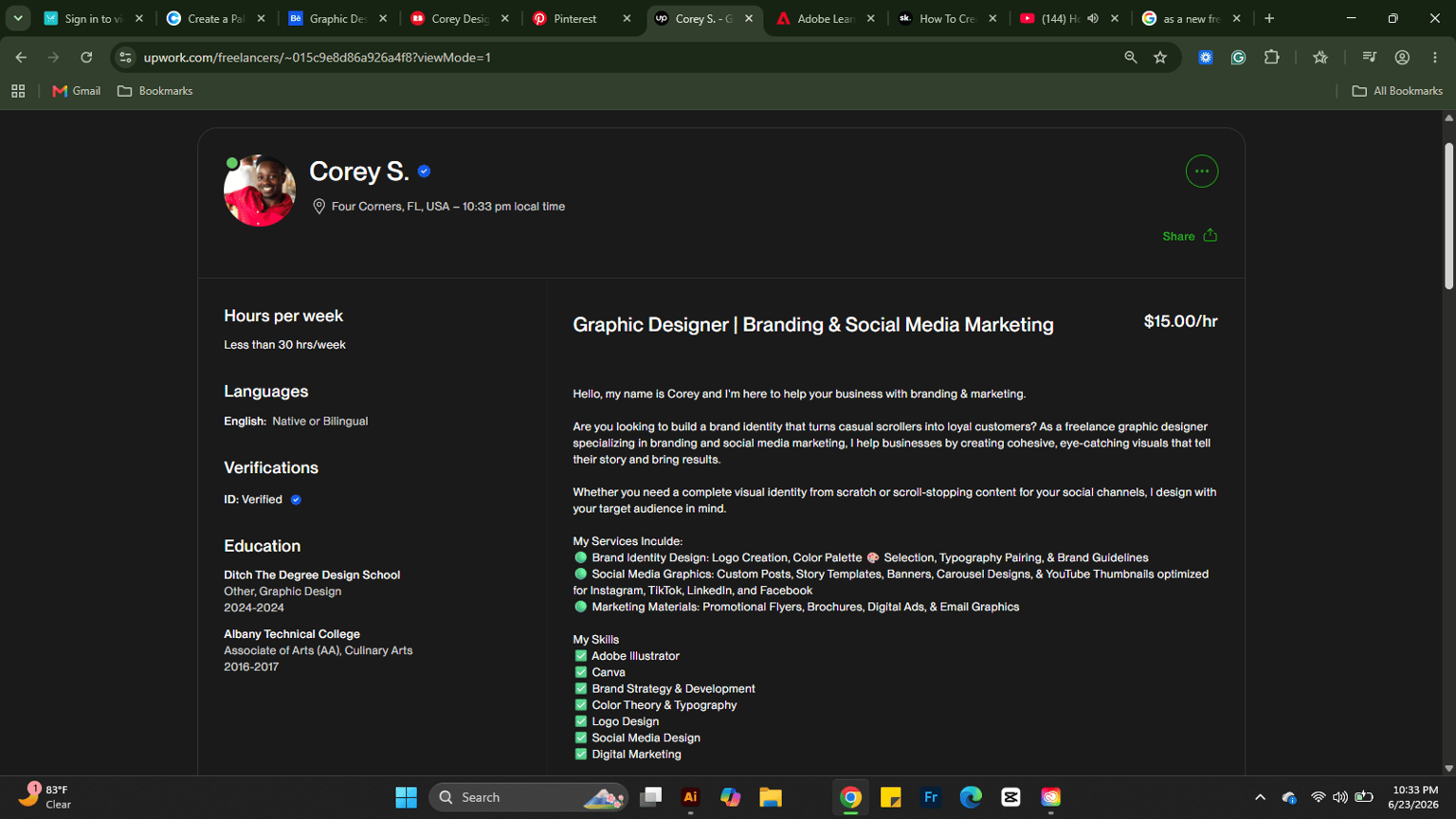Click the Logo Design skill checkmark
1456x819 pixels.
[x=580, y=721]
